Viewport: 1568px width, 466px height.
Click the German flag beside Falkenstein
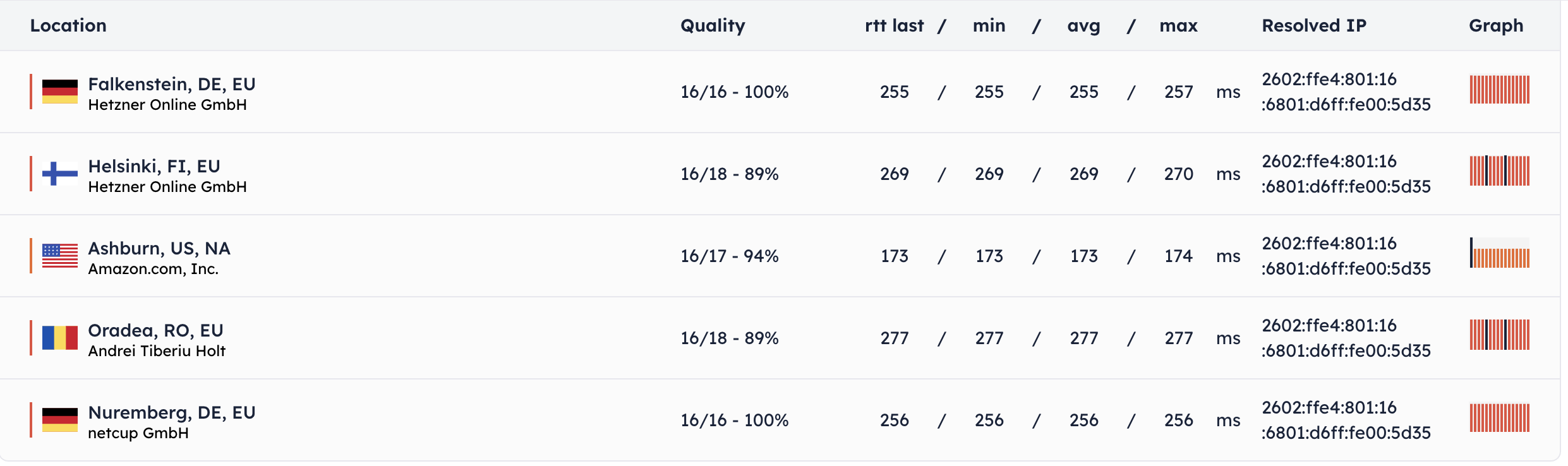60,92
